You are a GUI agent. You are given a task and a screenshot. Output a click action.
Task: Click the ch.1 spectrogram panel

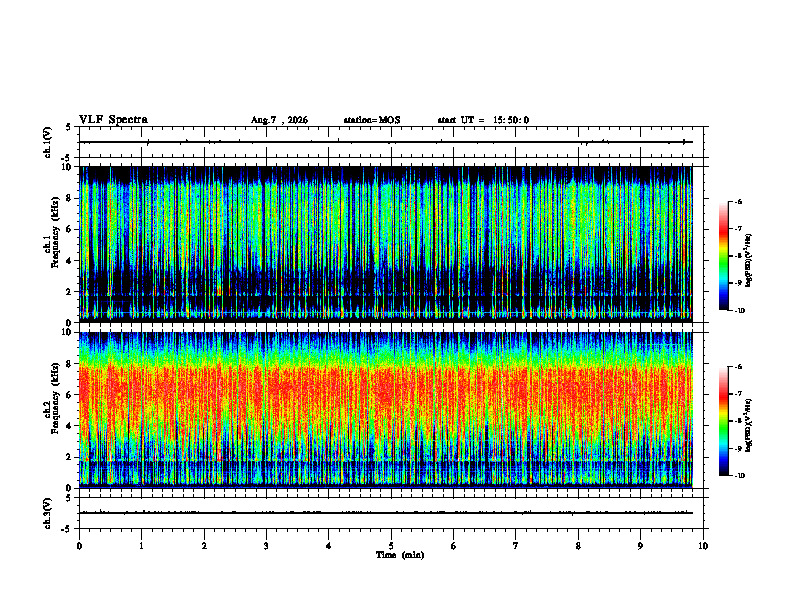pyautogui.click(x=386, y=244)
